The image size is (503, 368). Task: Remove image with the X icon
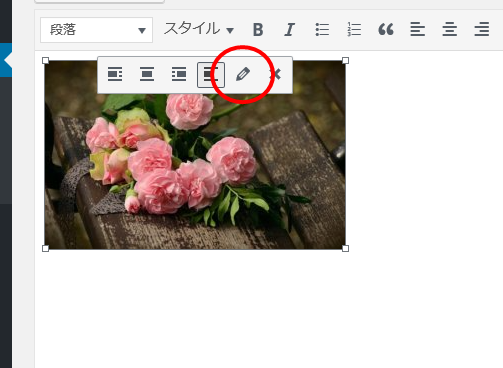click(x=275, y=74)
